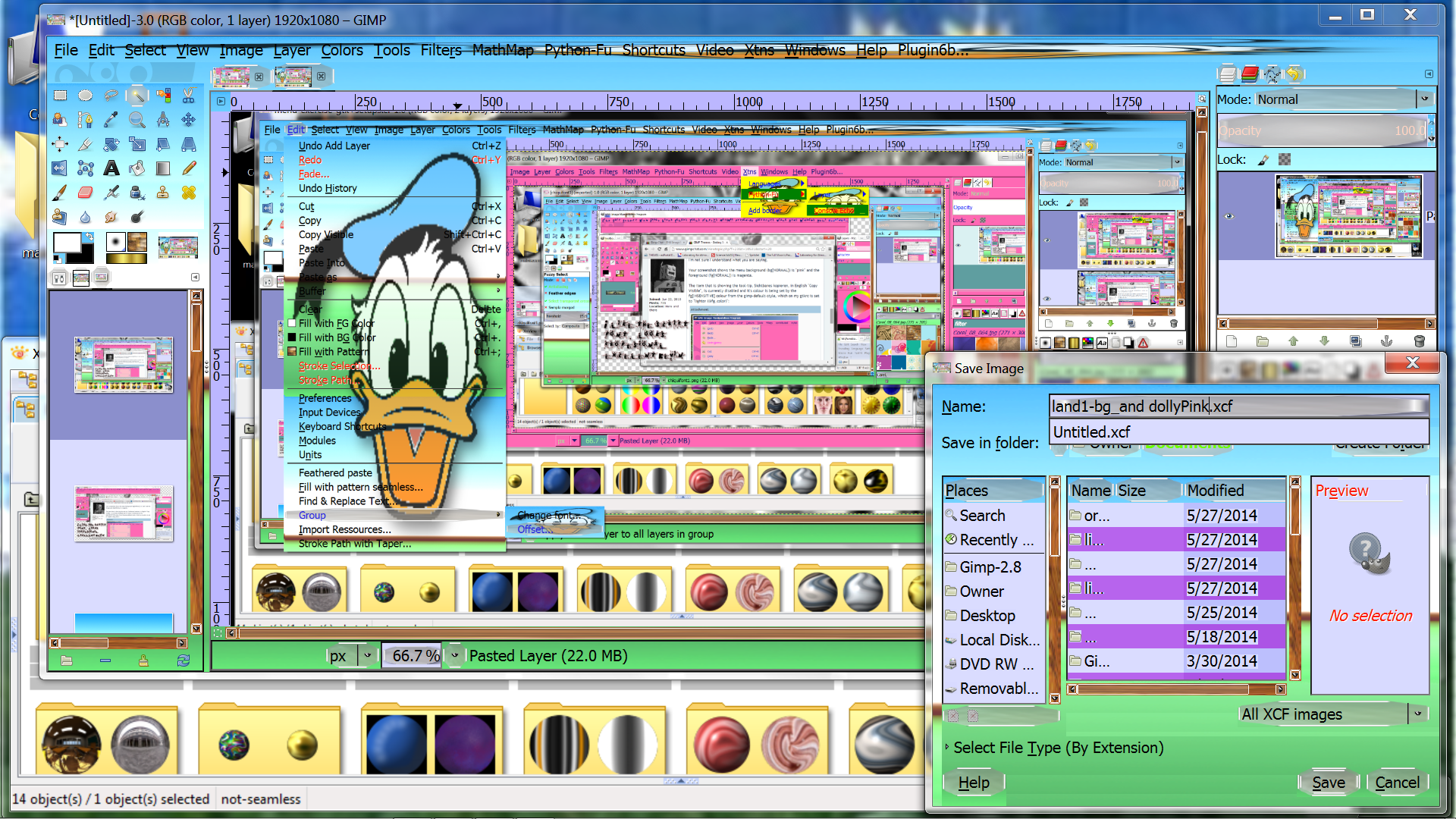Select the Paintbrush tool
Screen dimensions: 1456x819
click(x=60, y=193)
